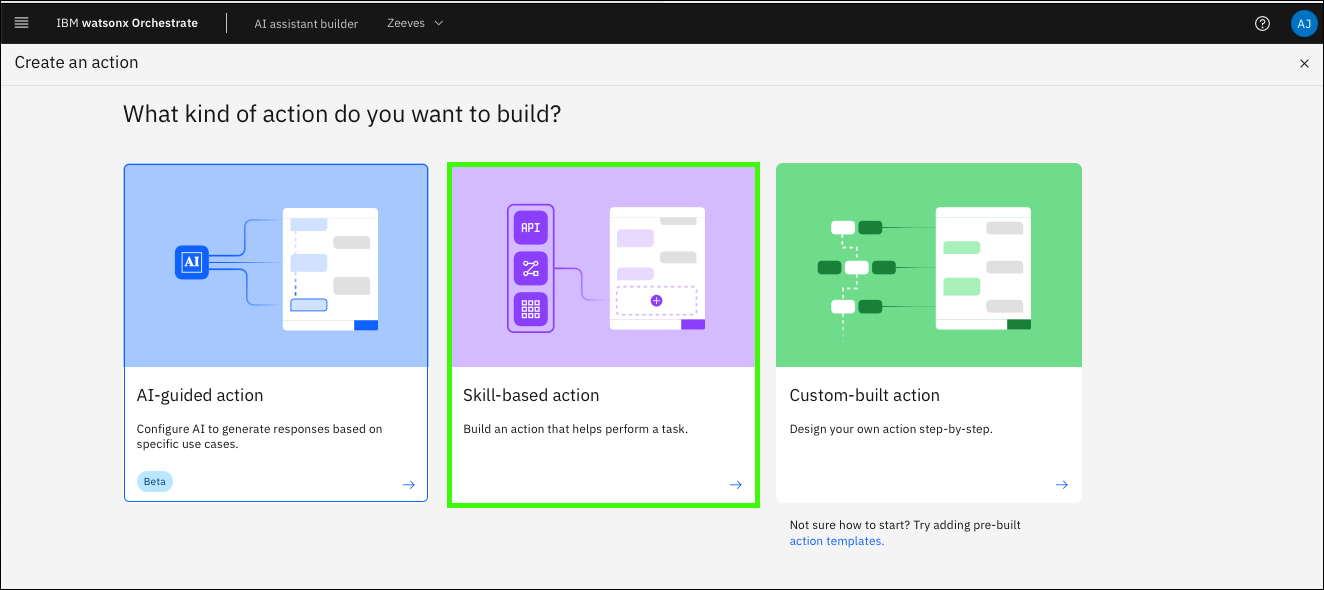Image resolution: width=1324 pixels, height=590 pixels.
Task: Click the arrow on AI-guided action card
Action: (x=408, y=485)
